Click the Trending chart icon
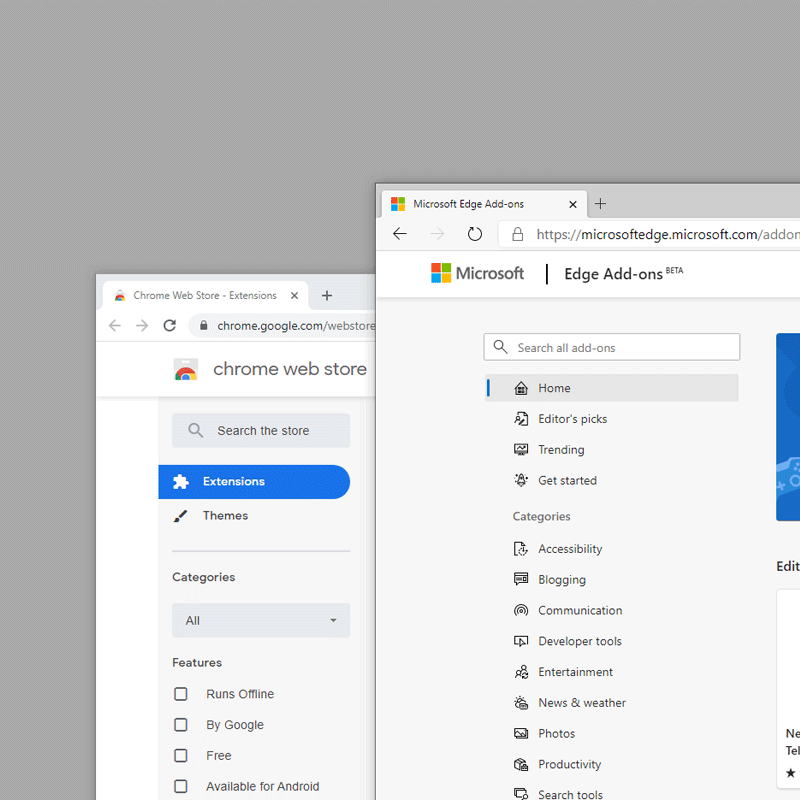 (x=521, y=449)
